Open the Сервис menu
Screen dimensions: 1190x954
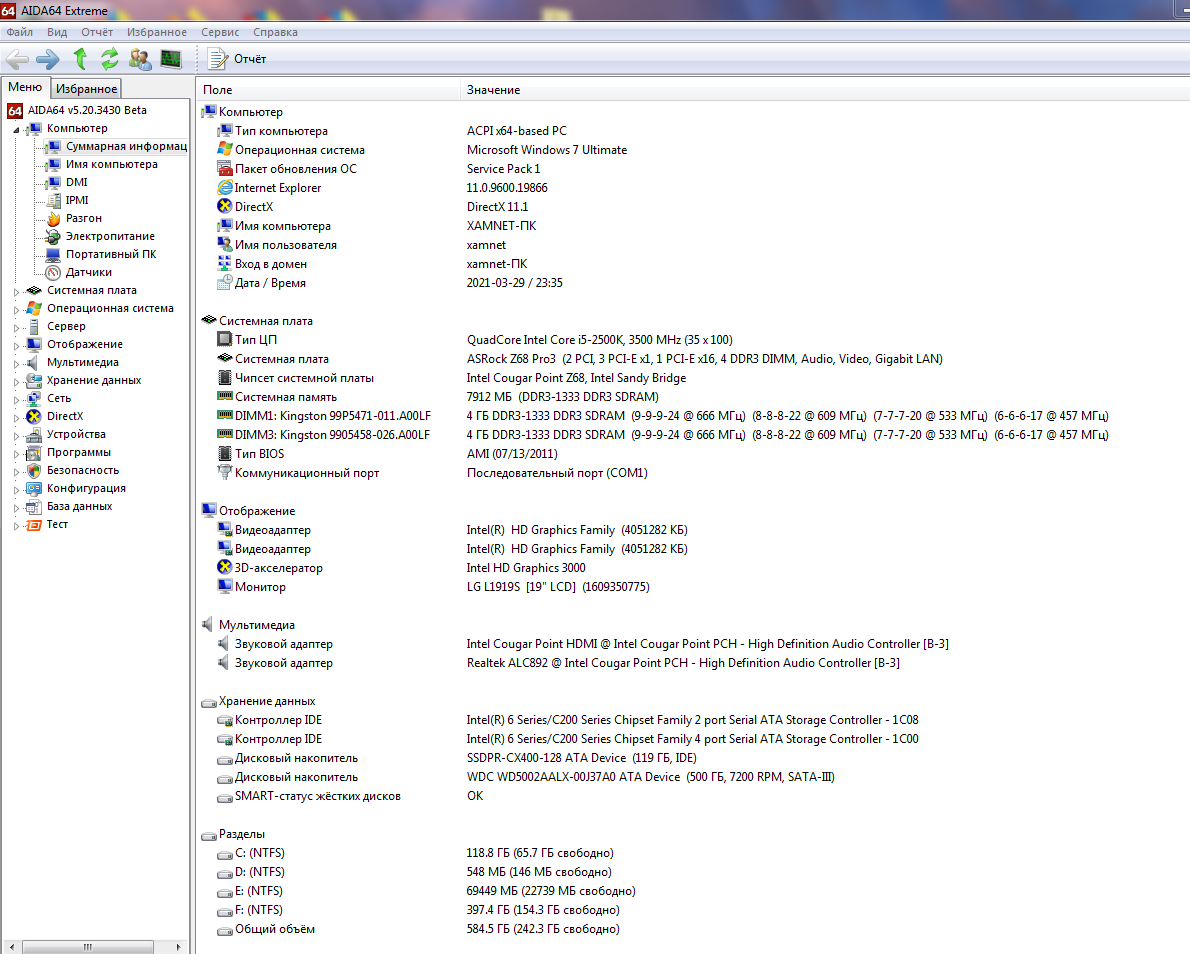[x=220, y=32]
